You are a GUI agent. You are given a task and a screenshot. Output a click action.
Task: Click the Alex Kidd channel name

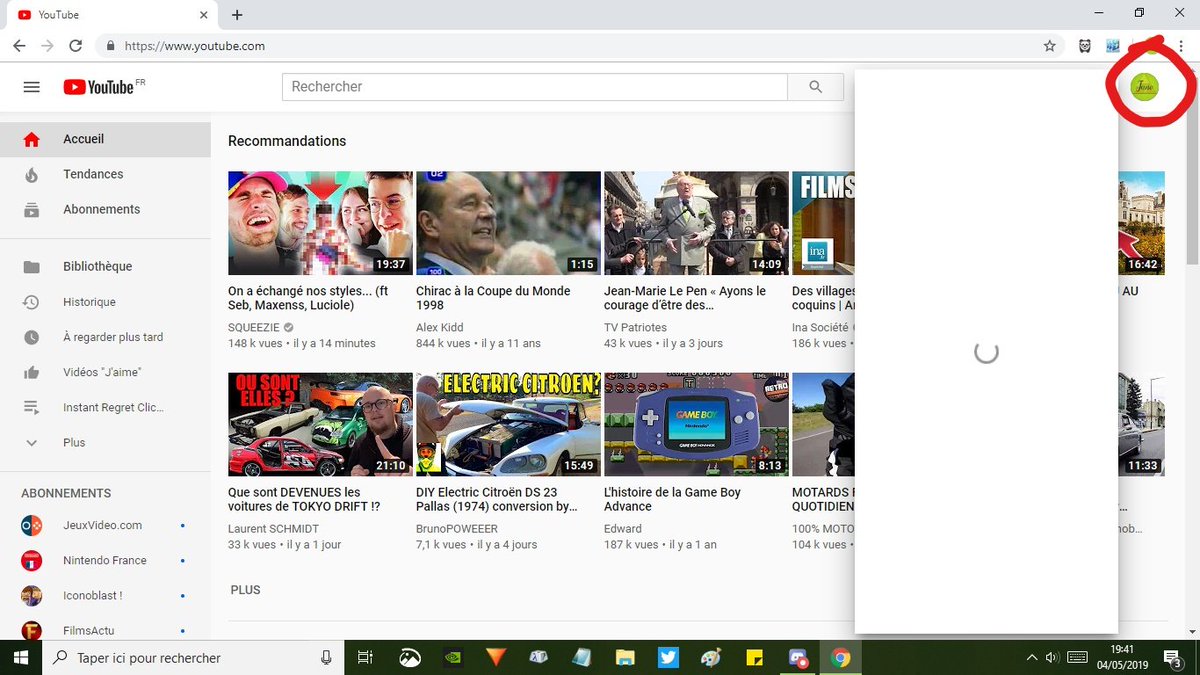[441, 327]
